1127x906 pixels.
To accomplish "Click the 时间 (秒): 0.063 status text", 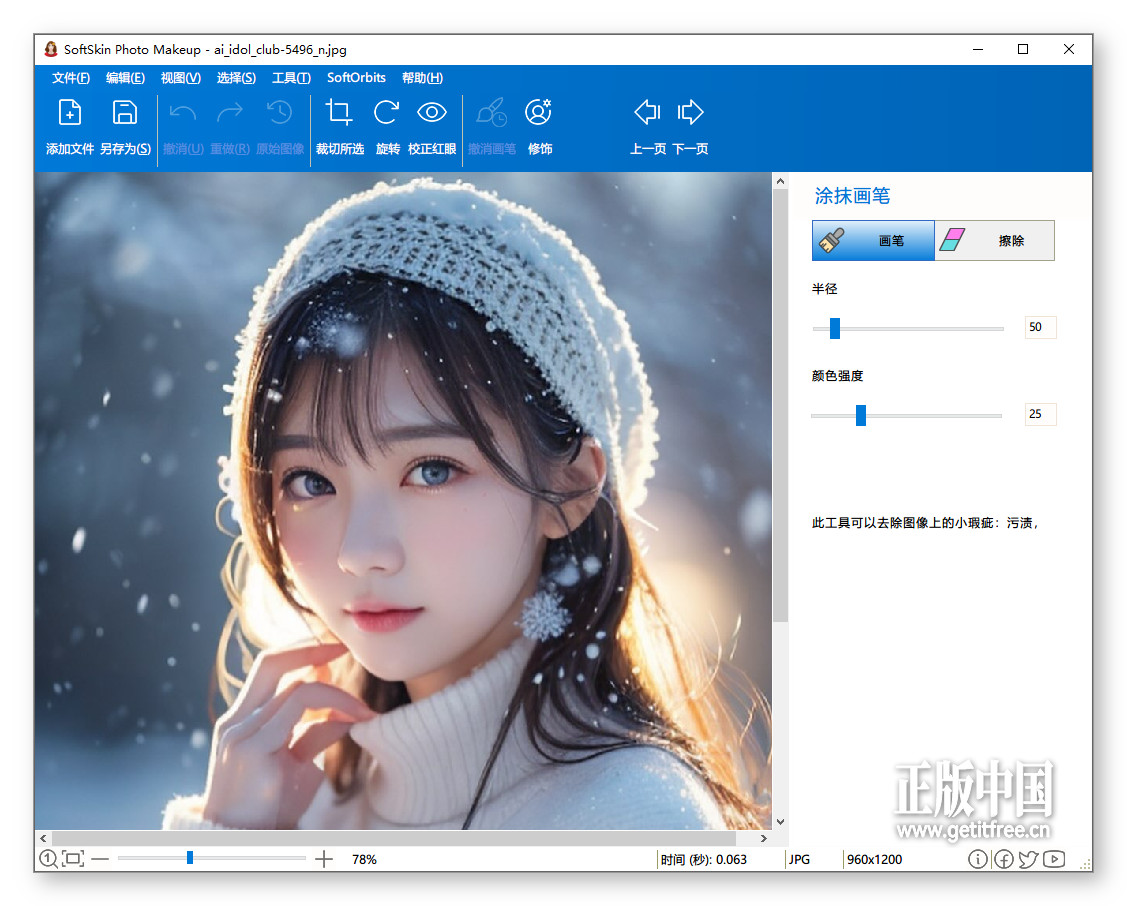I will pyautogui.click(x=704, y=859).
